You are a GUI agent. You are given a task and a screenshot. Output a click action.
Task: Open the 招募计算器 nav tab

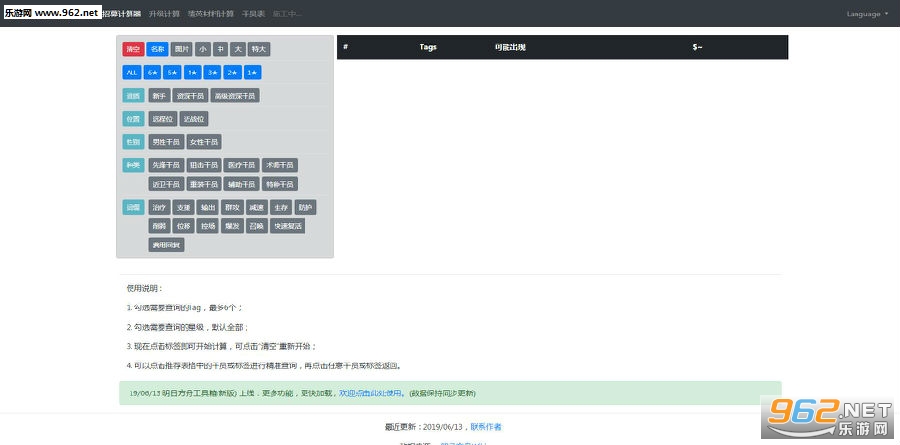click(122, 13)
